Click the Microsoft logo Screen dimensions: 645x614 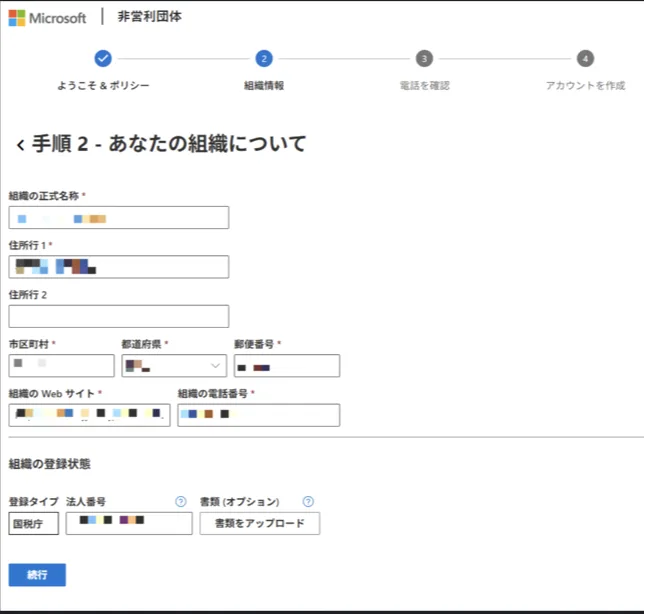point(47,18)
